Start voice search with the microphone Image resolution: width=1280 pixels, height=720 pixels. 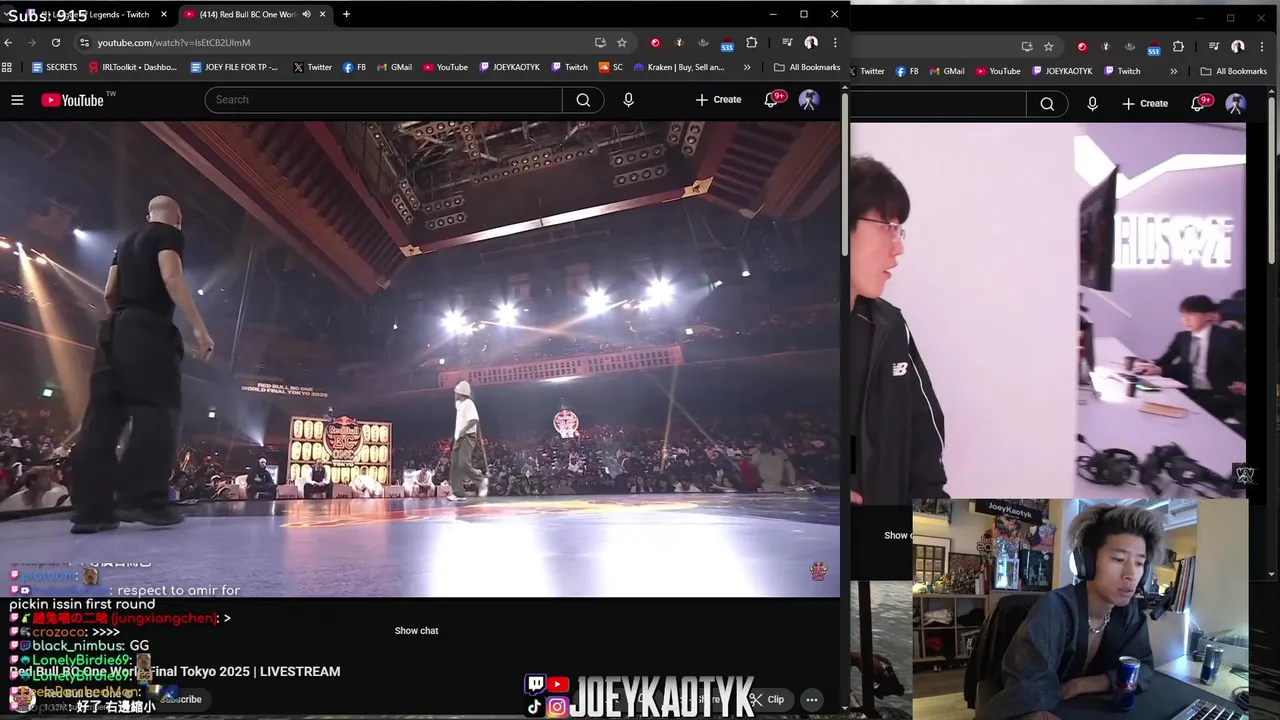click(x=628, y=100)
